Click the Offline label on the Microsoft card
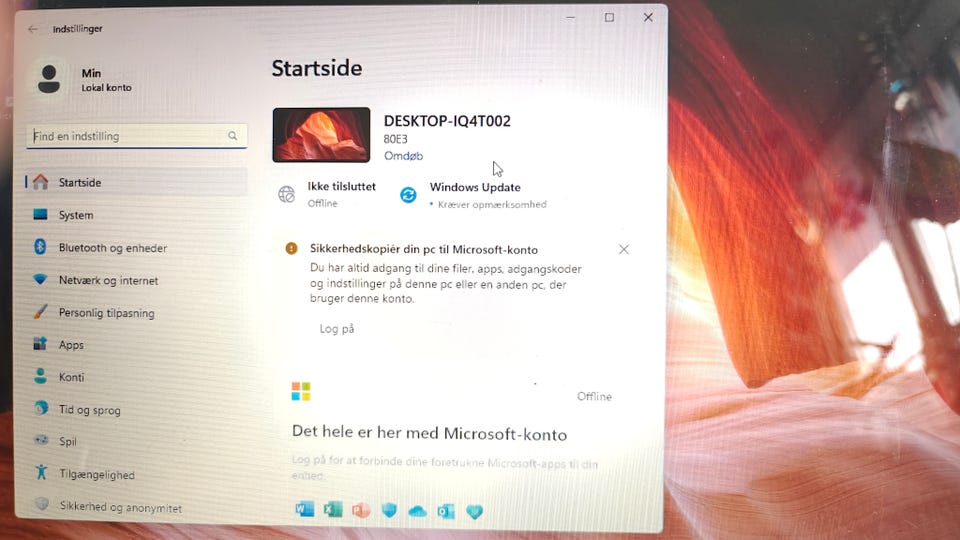Image resolution: width=960 pixels, height=540 pixels. click(x=594, y=397)
